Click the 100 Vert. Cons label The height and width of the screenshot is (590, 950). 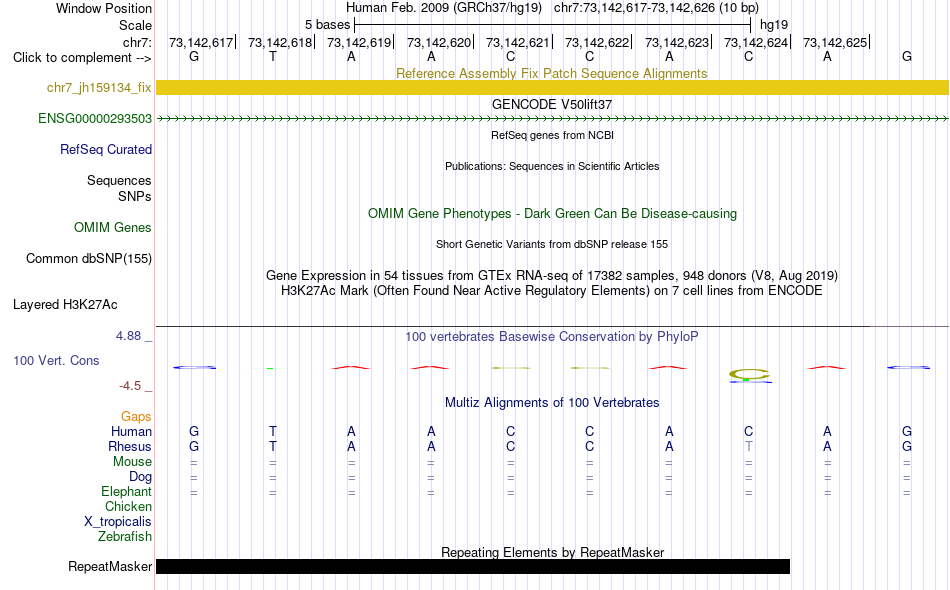click(x=56, y=360)
